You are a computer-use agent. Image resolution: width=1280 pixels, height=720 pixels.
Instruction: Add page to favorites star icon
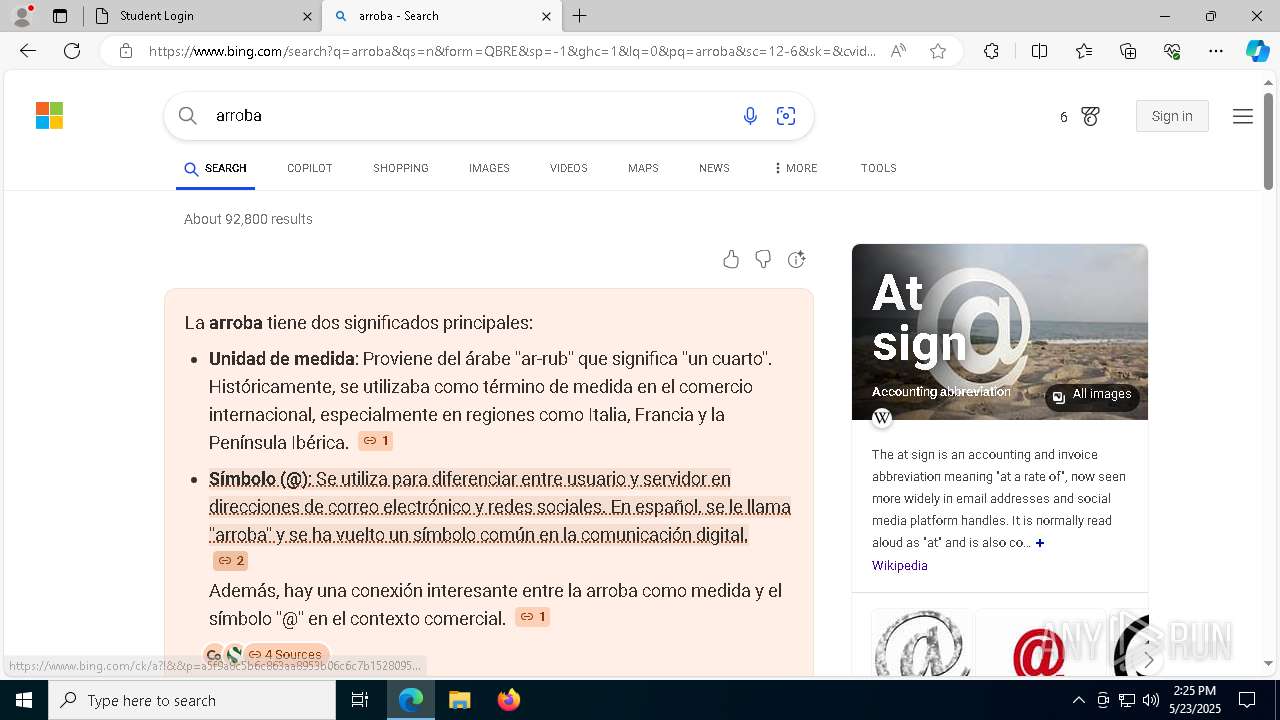pyautogui.click(x=938, y=51)
